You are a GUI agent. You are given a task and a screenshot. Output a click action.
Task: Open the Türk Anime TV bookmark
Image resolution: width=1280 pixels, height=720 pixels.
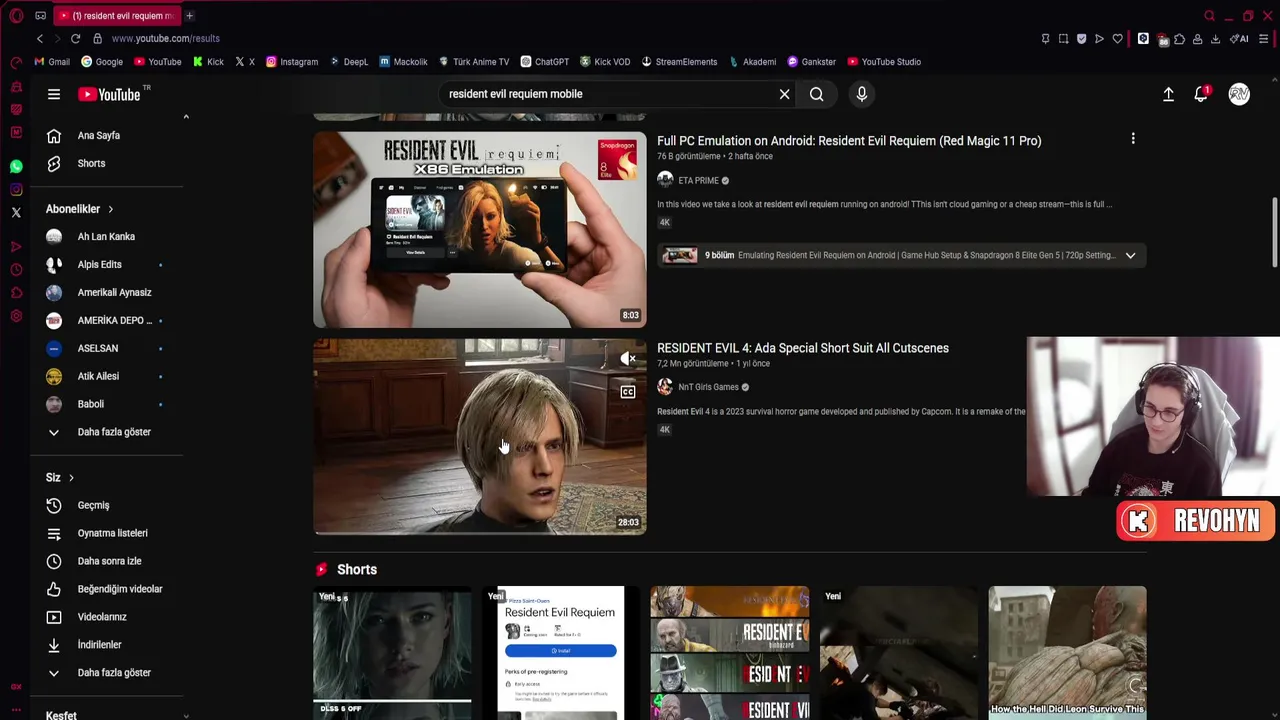click(473, 62)
